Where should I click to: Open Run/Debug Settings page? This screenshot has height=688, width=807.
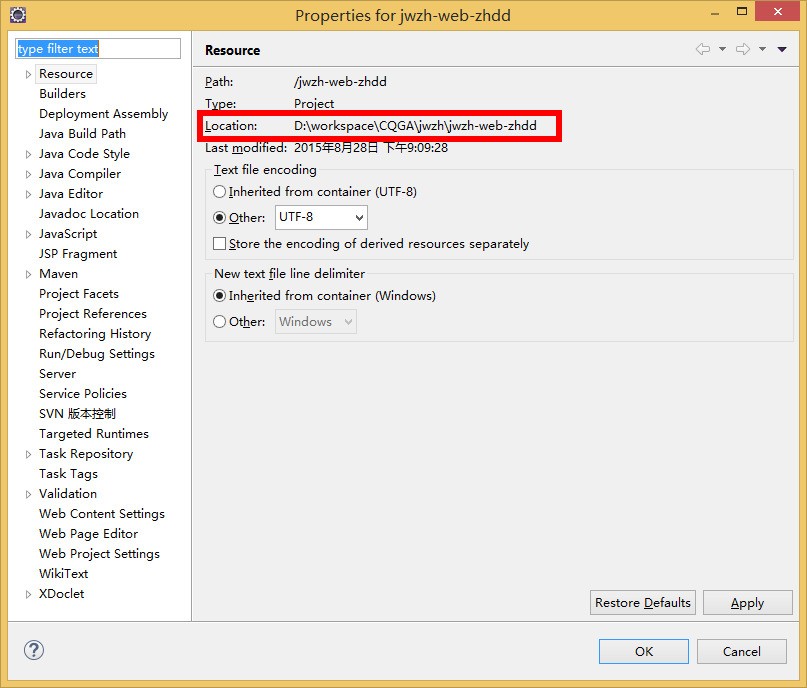pyautogui.click(x=97, y=354)
